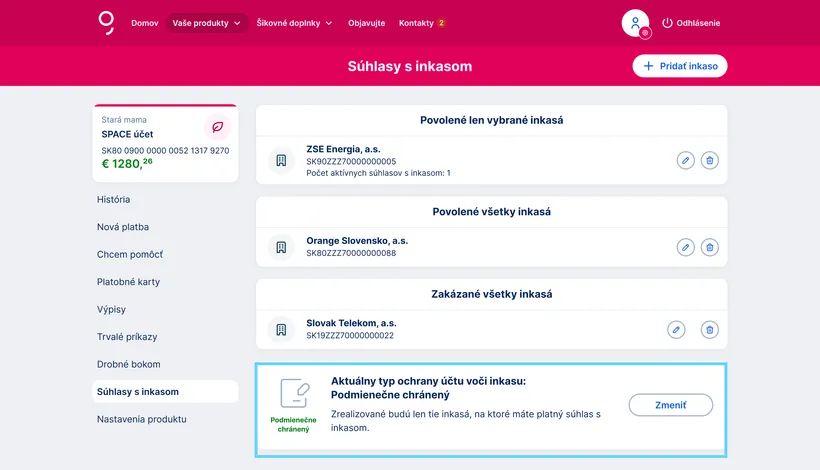
Task: Delete the ZSE Energia direct debit
Action: pyautogui.click(x=709, y=160)
